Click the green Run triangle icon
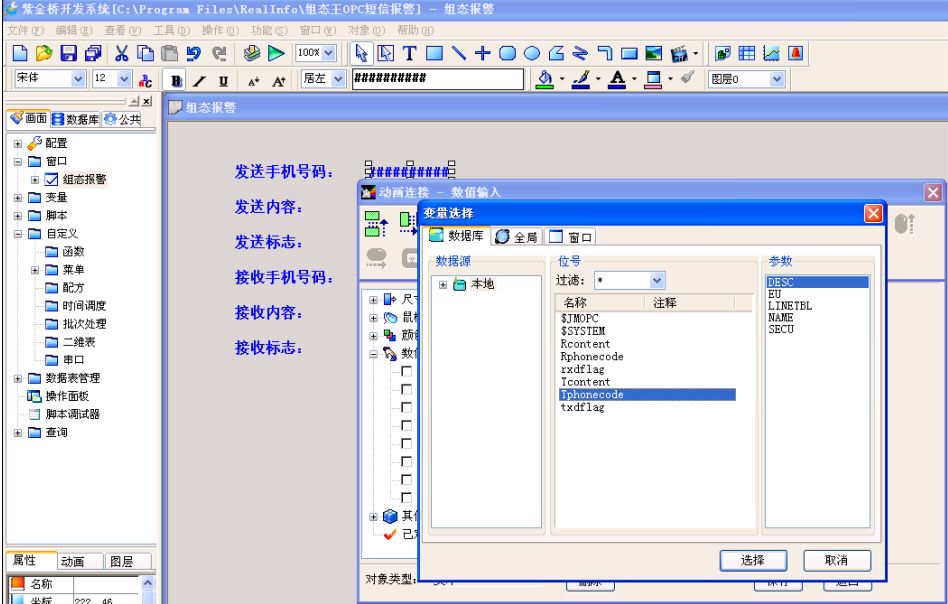 [x=276, y=53]
